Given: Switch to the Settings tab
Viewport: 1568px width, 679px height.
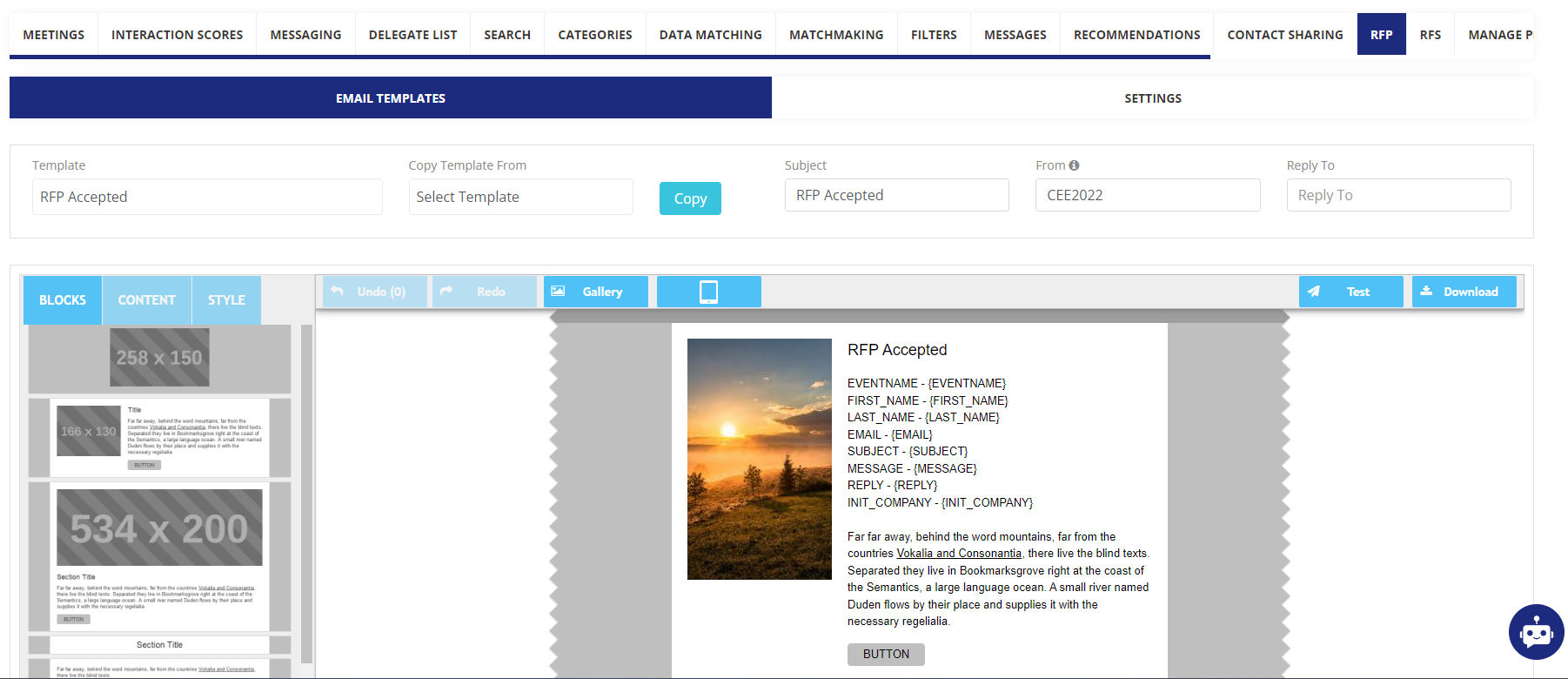Looking at the screenshot, I should click(1152, 98).
